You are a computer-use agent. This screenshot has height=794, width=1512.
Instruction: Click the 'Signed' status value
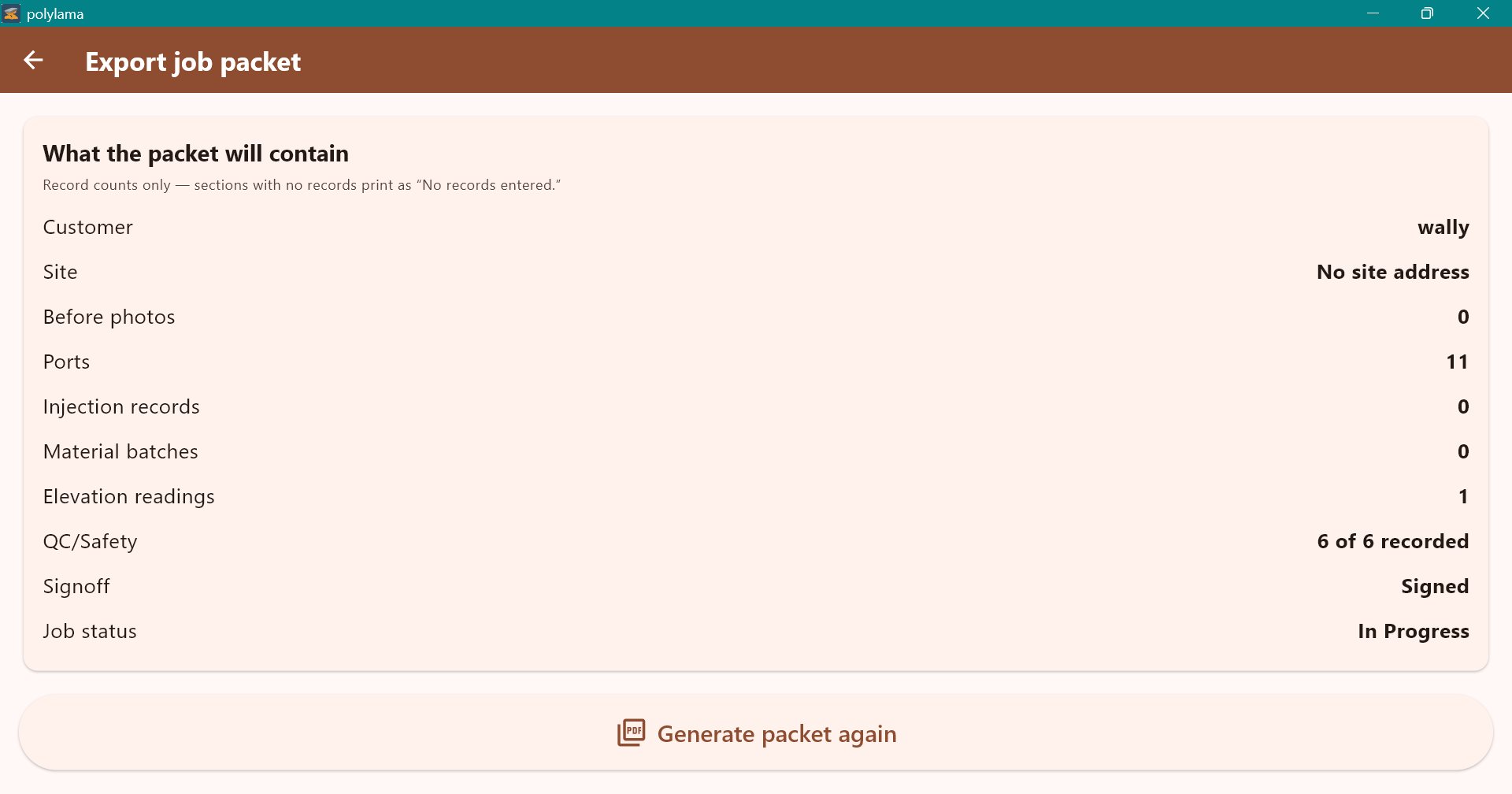coord(1435,587)
